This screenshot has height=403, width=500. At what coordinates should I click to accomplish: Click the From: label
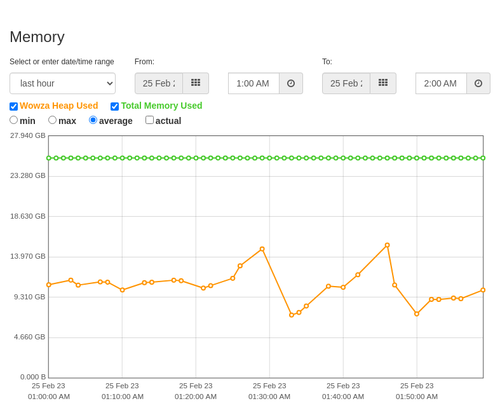(x=144, y=62)
